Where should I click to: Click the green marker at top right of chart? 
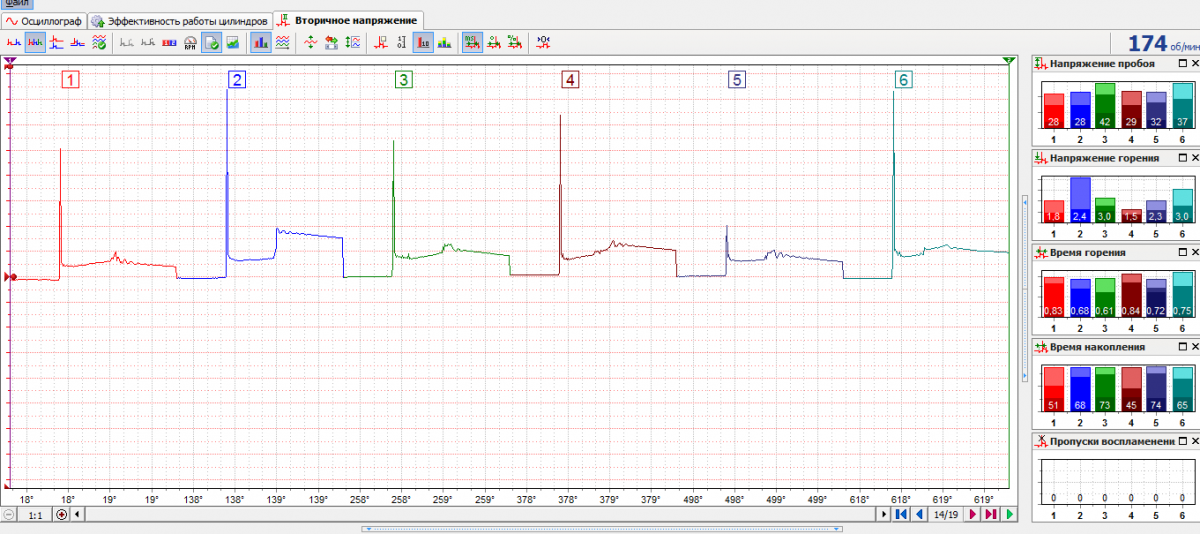[1009, 62]
